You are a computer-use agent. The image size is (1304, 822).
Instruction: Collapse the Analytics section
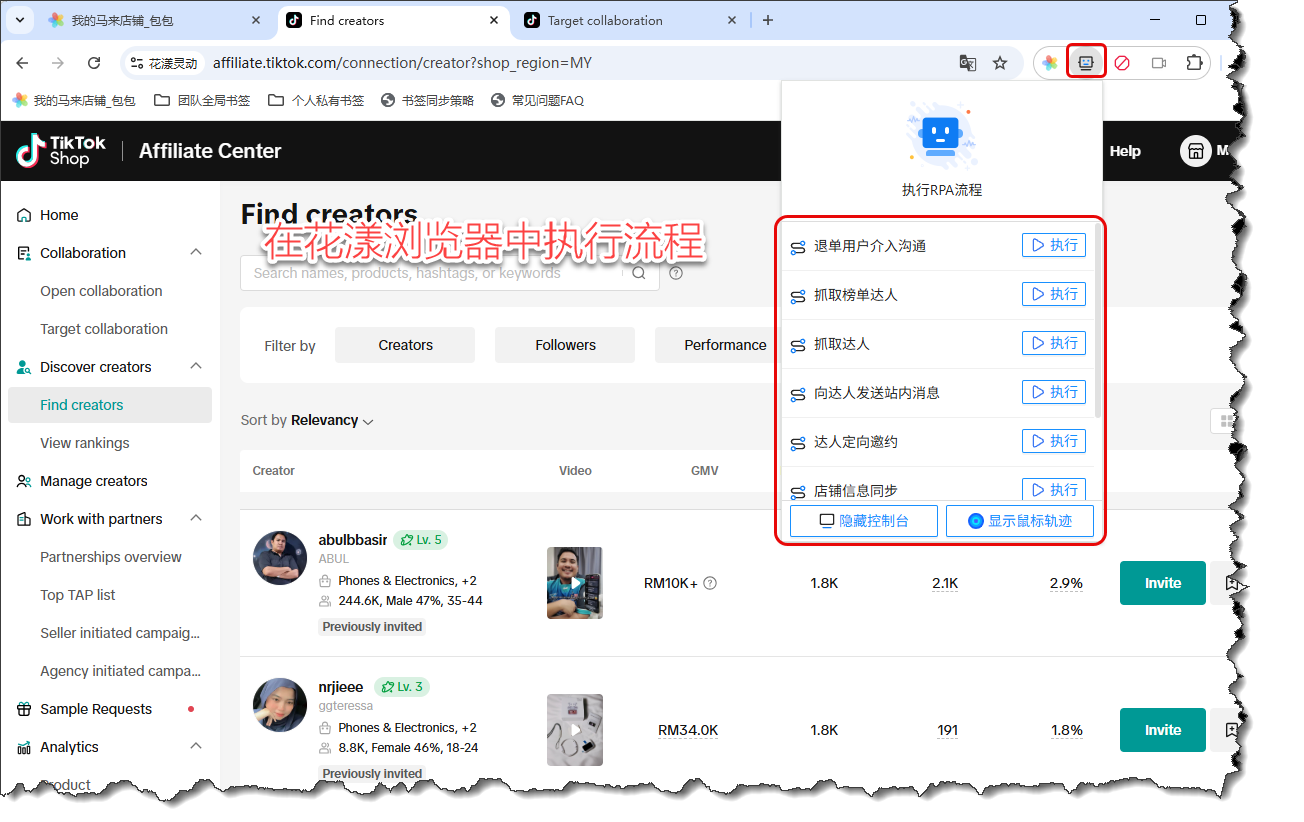pyautogui.click(x=196, y=747)
